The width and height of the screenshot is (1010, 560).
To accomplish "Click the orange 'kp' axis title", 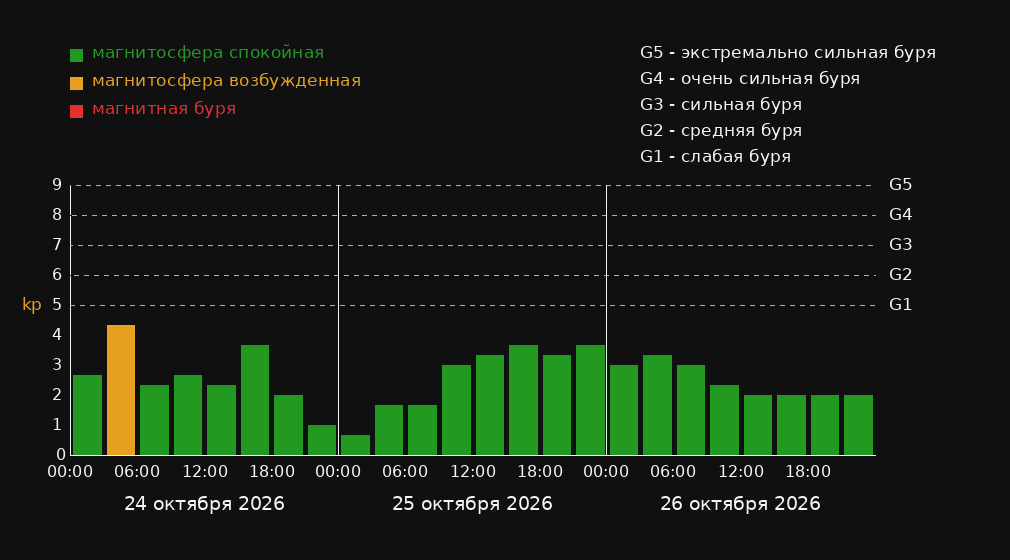I will (32, 305).
